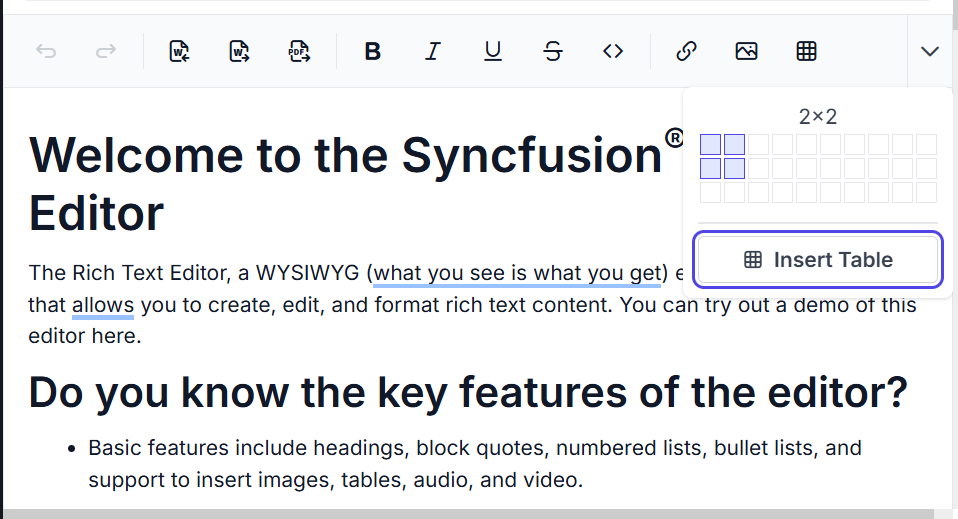
Task: Click the Insert Table button
Action: (x=818, y=260)
